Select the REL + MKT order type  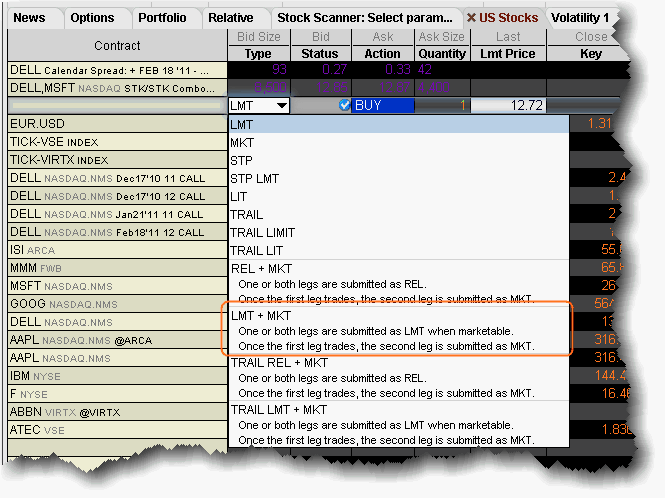point(399,283)
